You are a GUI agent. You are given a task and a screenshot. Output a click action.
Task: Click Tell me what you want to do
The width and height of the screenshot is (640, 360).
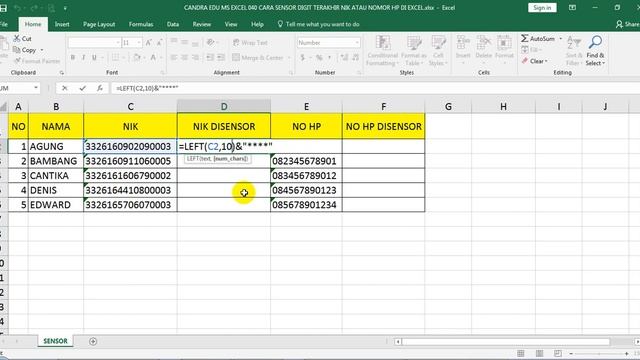[319, 24]
